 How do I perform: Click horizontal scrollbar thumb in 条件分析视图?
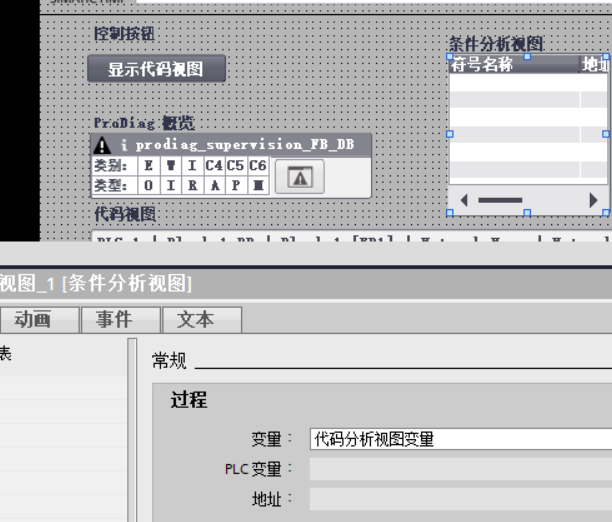(500, 200)
